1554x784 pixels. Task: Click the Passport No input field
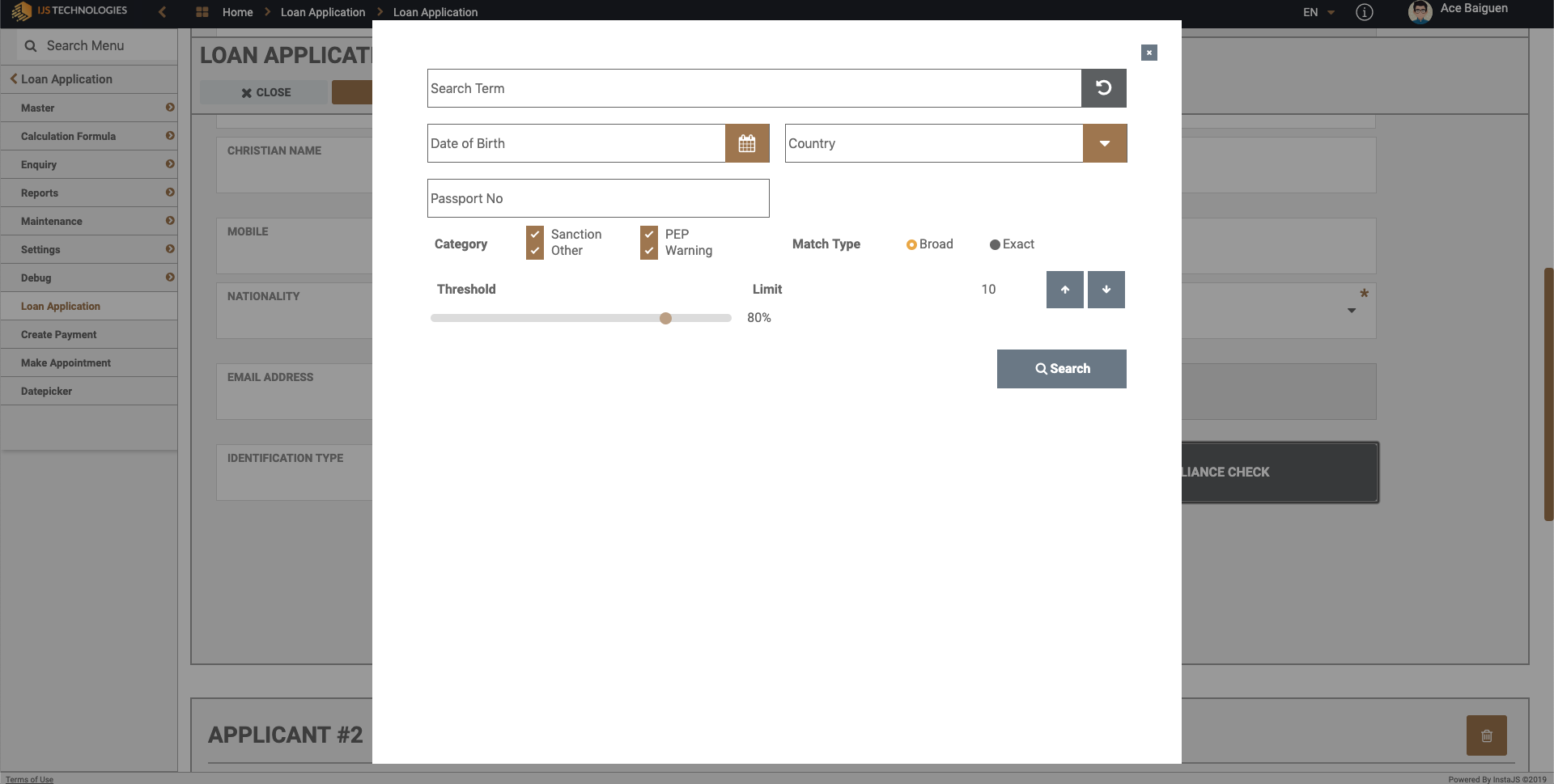[x=597, y=198]
